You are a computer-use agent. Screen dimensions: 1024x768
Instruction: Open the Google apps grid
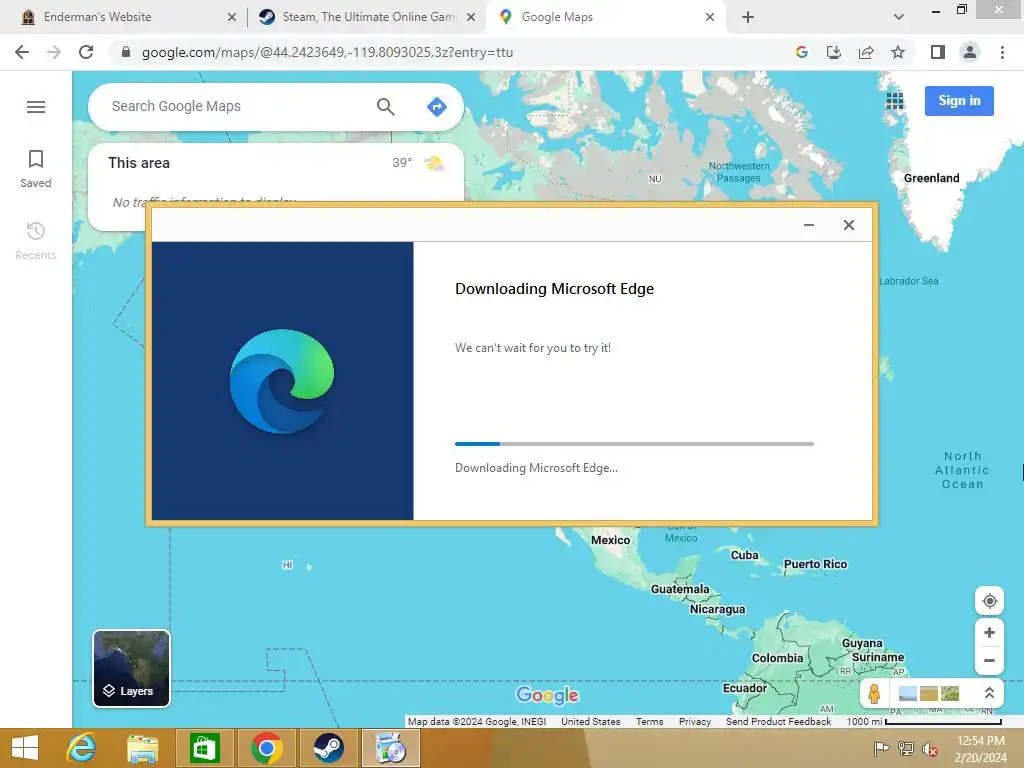click(895, 101)
